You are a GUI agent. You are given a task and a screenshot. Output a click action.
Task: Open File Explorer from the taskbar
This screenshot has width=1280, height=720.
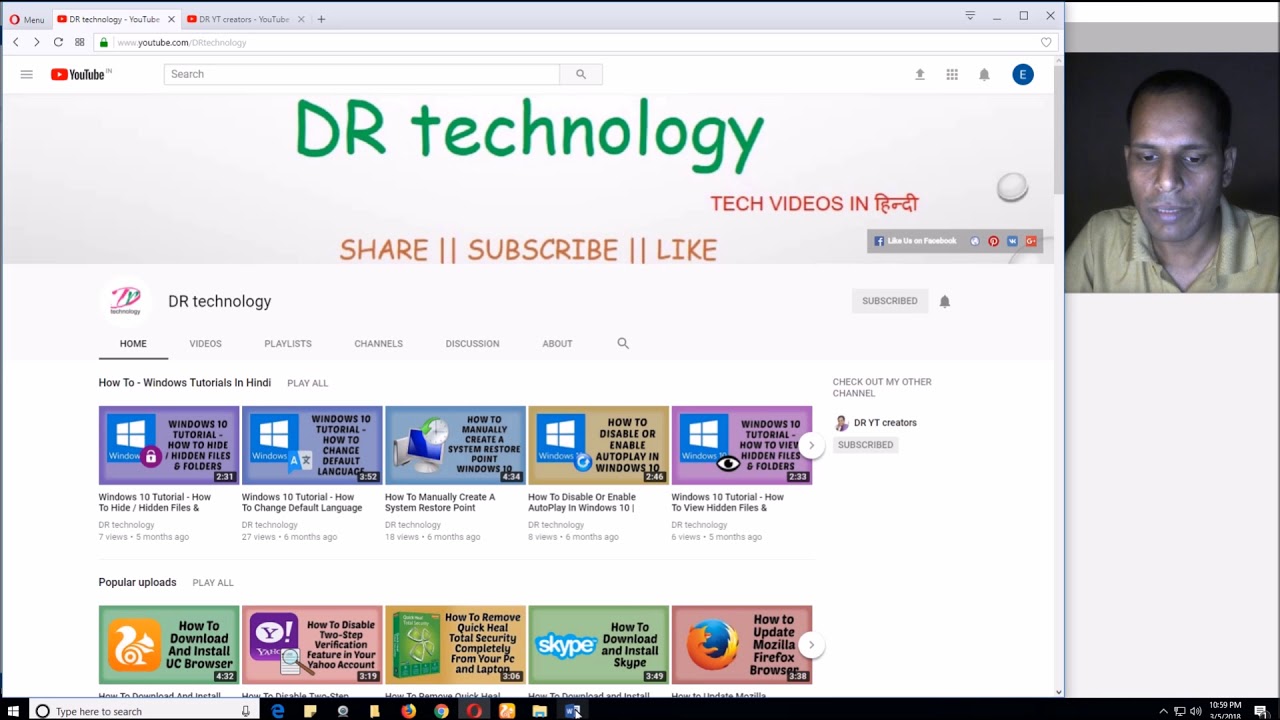(540, 711)
